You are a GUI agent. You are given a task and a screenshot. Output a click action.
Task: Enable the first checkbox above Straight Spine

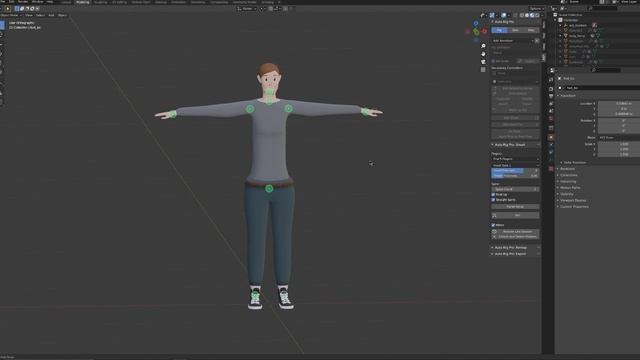pos(493,195)
